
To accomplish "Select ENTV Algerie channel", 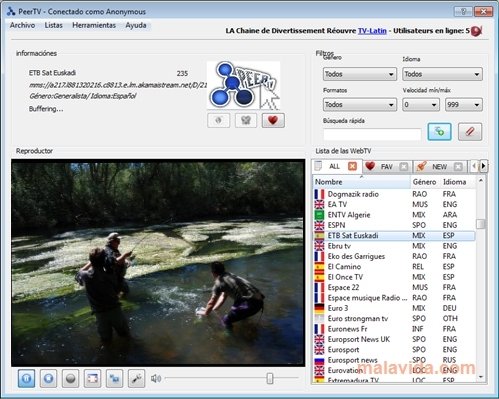I will click(x=394, y=215).
